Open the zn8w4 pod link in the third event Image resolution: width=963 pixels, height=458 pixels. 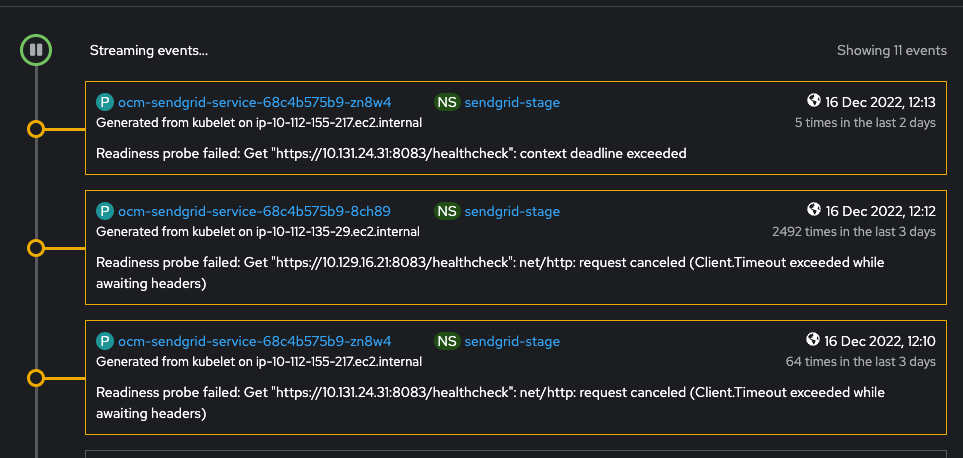tap(254, 341)
